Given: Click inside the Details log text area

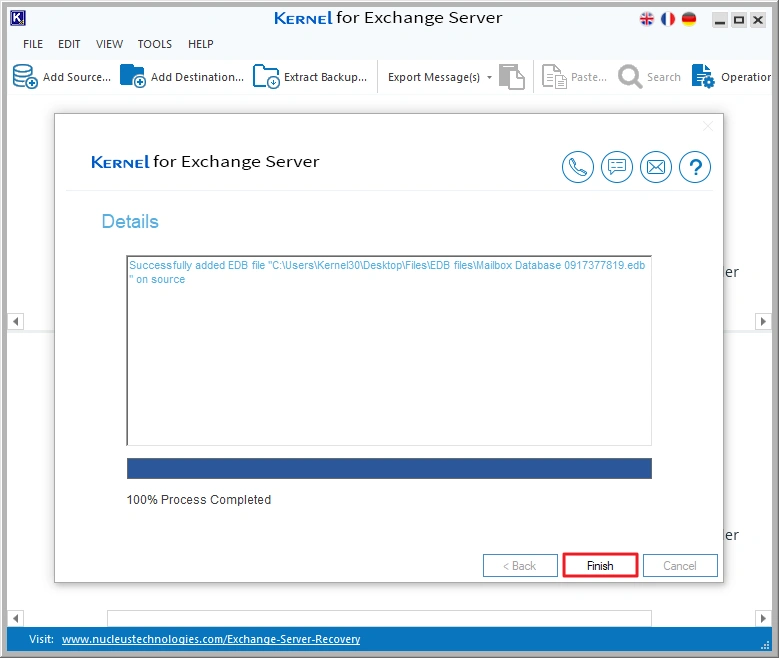Looking at the screenshot, I should coord(389,360).
